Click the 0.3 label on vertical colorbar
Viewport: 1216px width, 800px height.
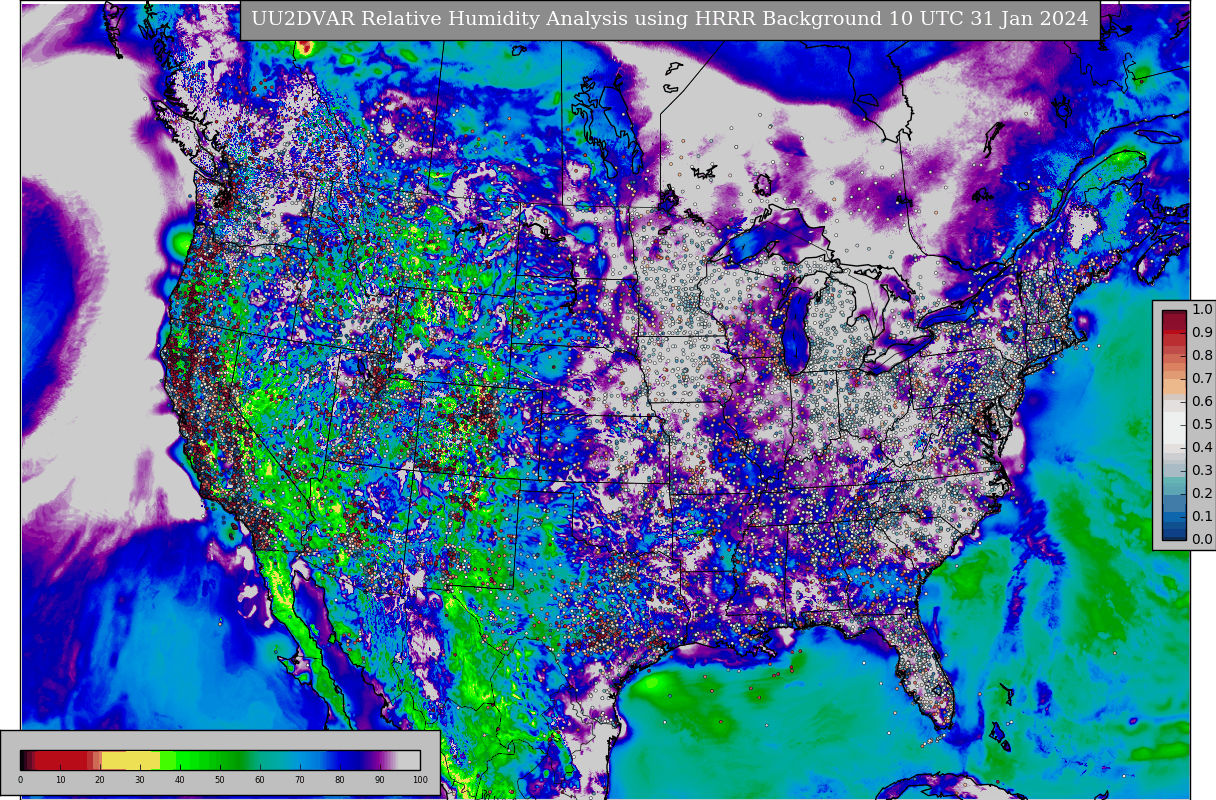[1201, 471]
